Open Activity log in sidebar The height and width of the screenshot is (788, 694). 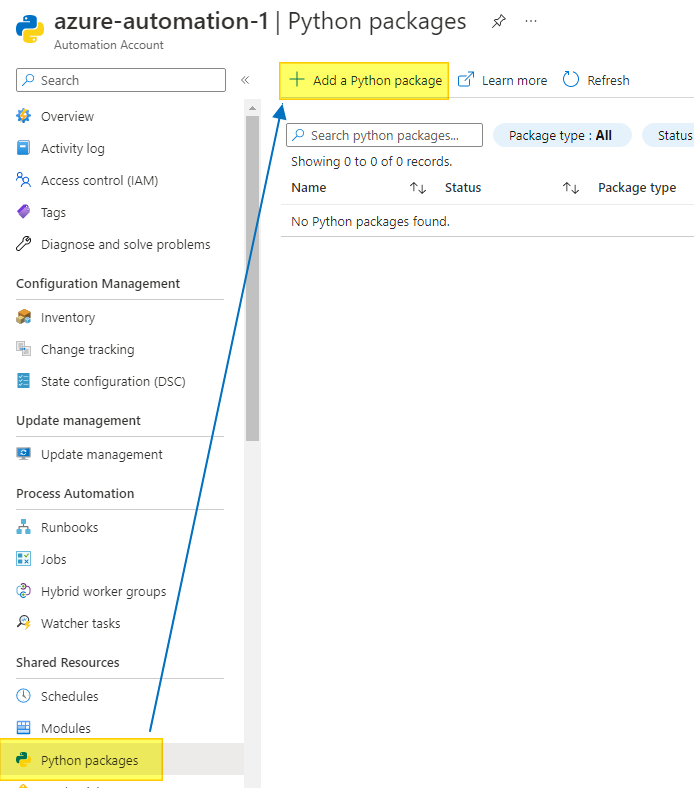(x=73, y=148)
